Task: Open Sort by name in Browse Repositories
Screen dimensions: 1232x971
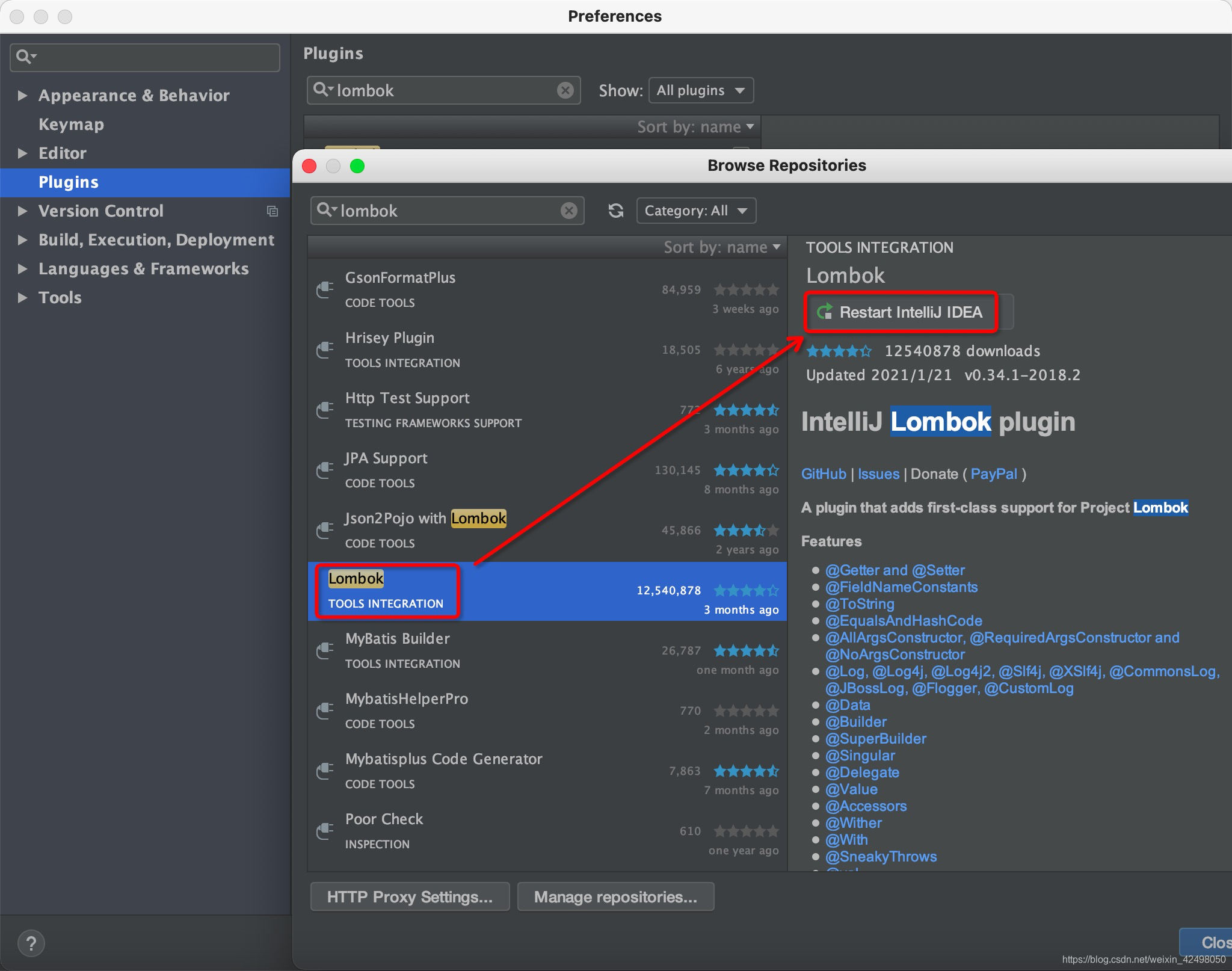Action: click(721, 247)
